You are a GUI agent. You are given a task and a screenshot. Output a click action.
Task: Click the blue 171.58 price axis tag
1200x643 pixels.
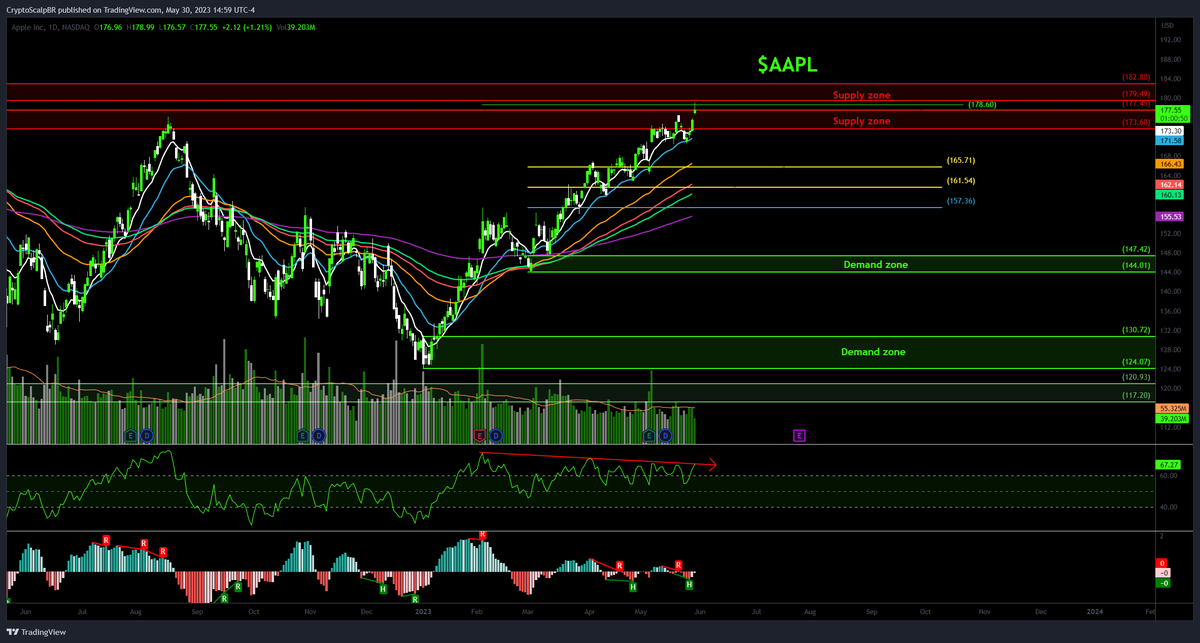(x=1171, y=141)
